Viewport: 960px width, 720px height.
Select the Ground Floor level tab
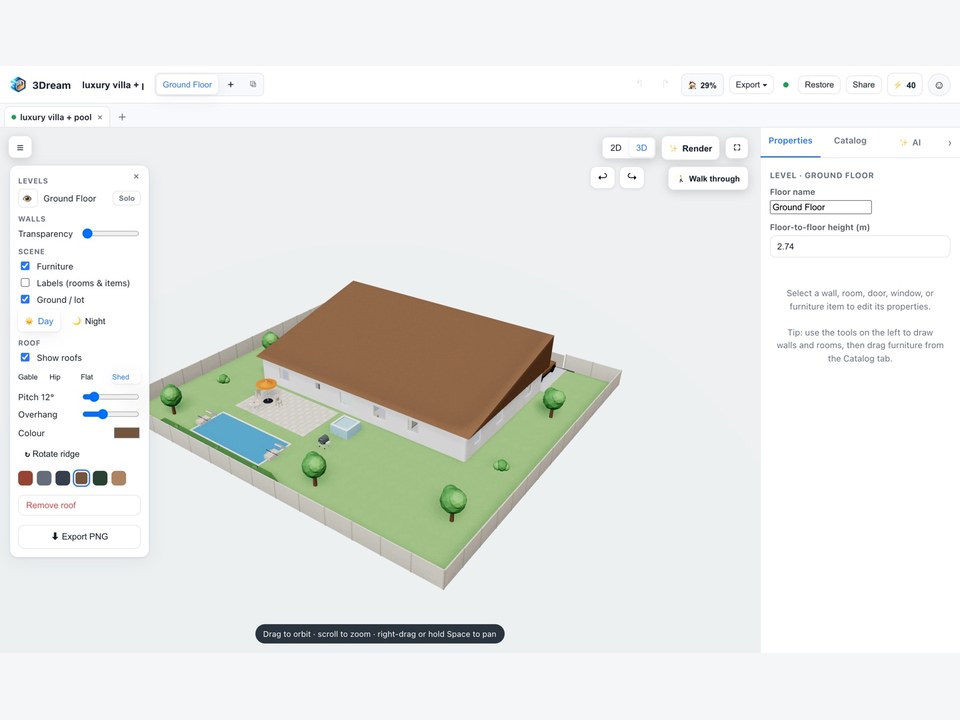point(187,84)
